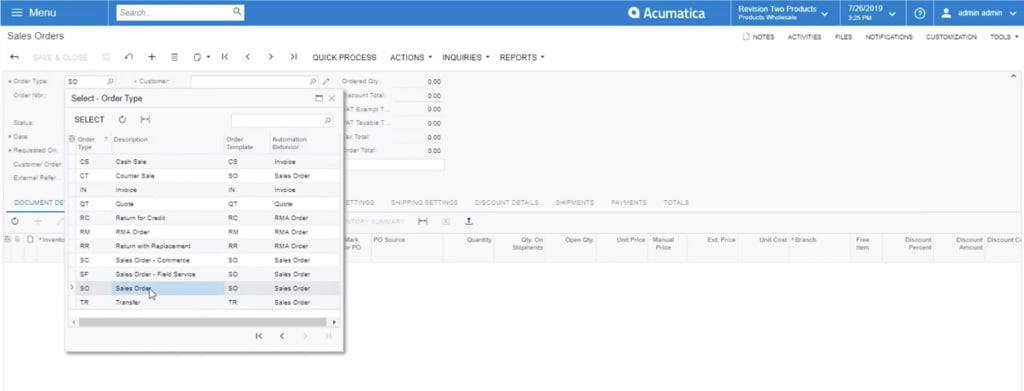
Task: Switch to the Discount Details tab
Action: 507,203
